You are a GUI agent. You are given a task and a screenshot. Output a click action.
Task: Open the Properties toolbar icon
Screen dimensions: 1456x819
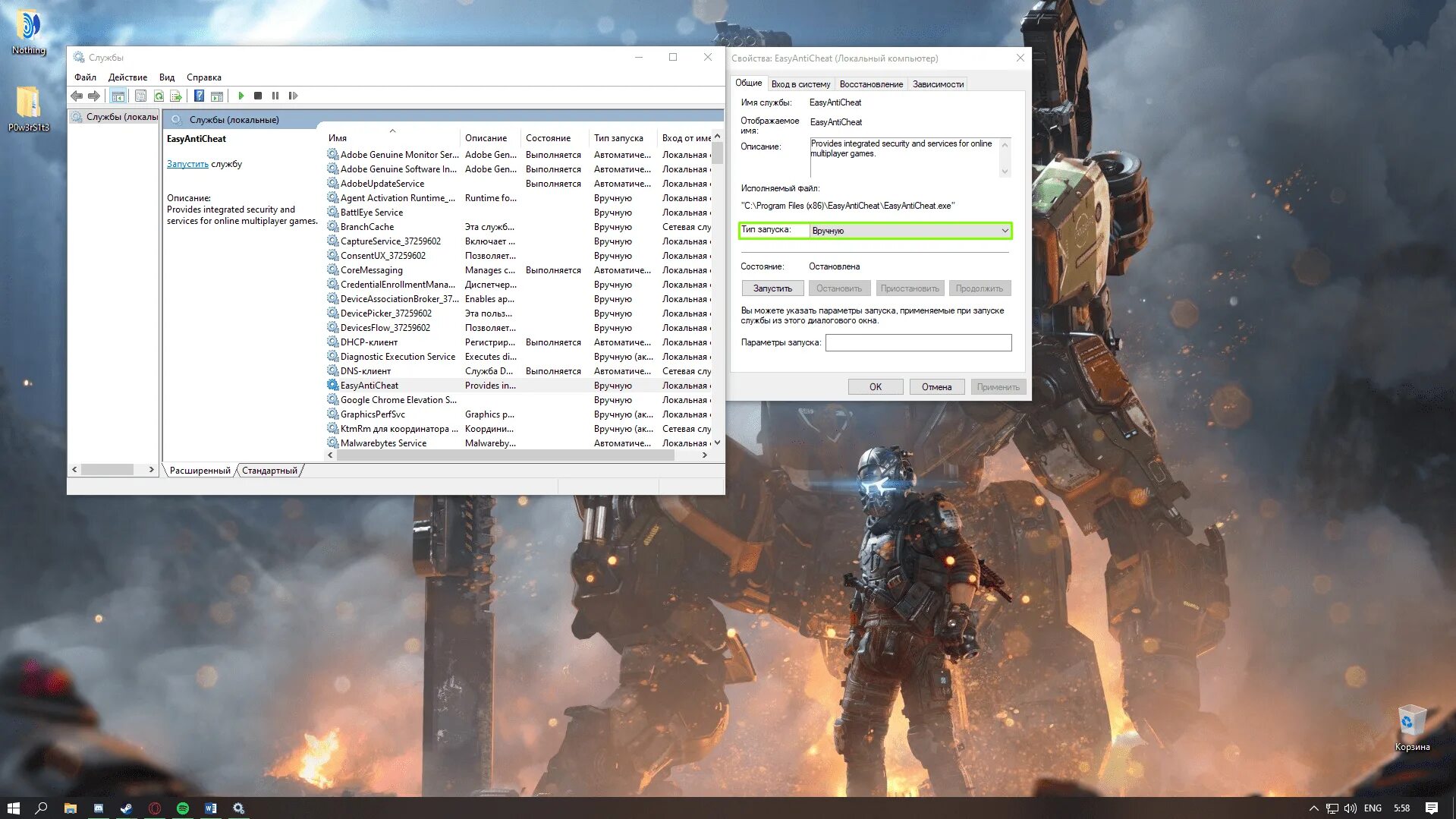[x=140, y=96]
